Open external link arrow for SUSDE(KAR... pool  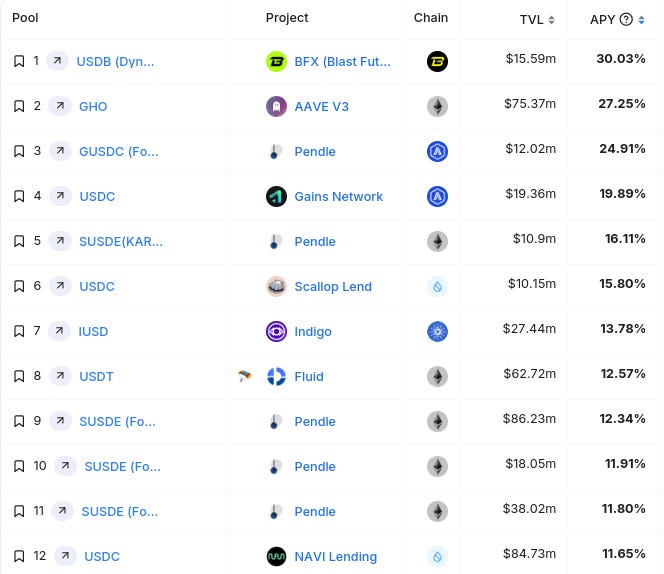point(60,241)
